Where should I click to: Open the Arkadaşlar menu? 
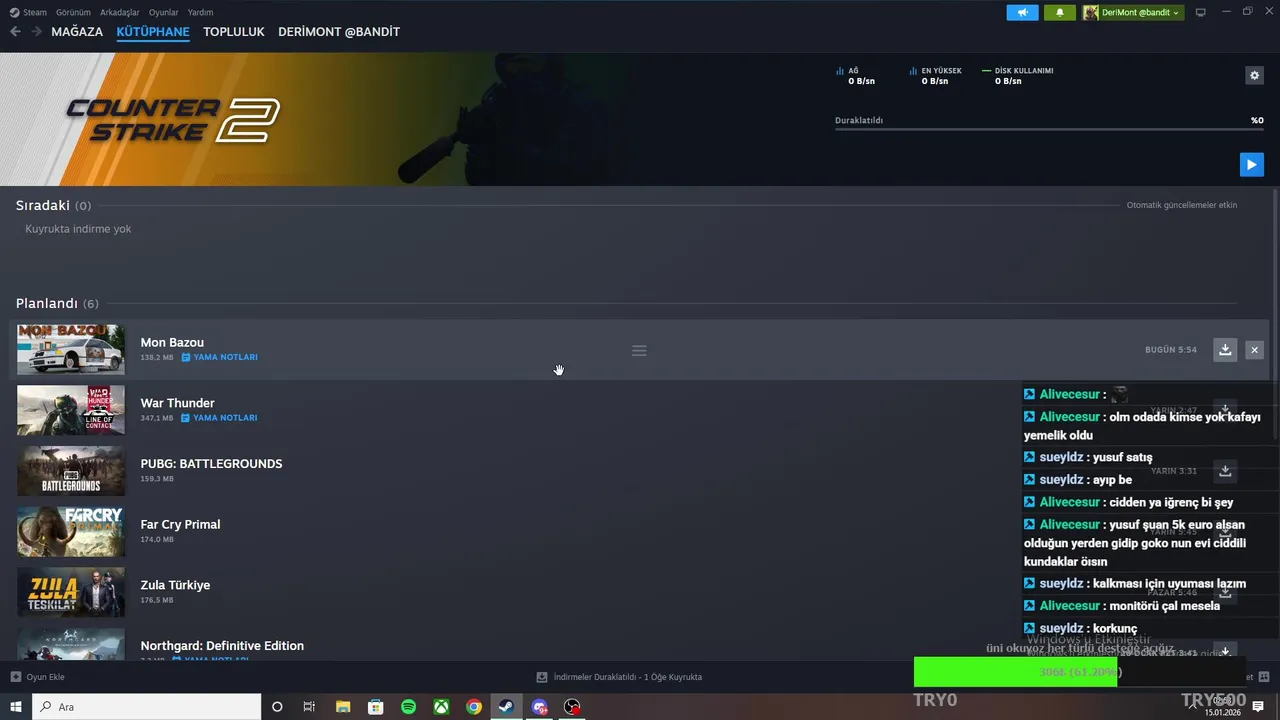120,12
